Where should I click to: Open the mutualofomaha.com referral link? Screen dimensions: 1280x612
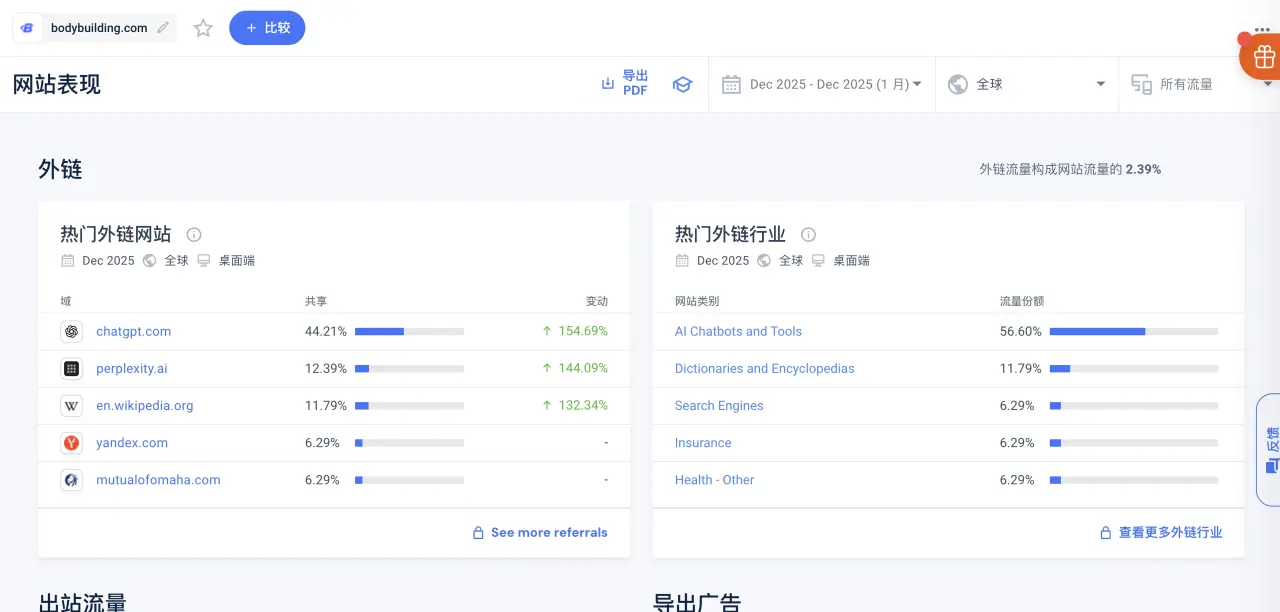point(158,479)
